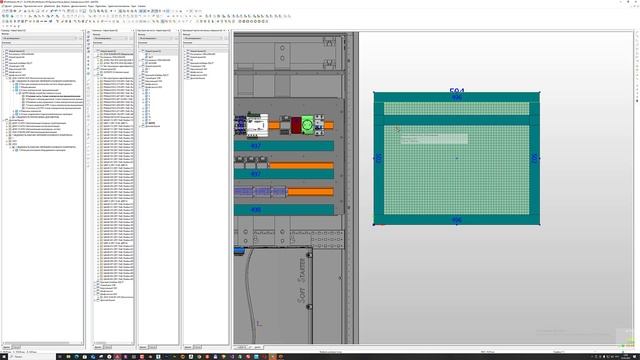Switch the fourth navigator to its List tab
The width and height of the screenshot is (640, 360).
[197, 347]
